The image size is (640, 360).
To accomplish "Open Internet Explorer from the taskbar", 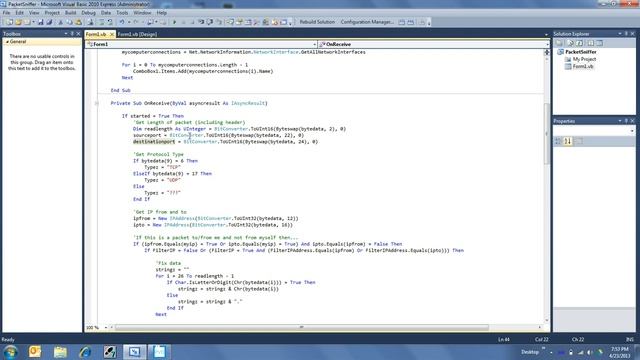I will (85, 351).
